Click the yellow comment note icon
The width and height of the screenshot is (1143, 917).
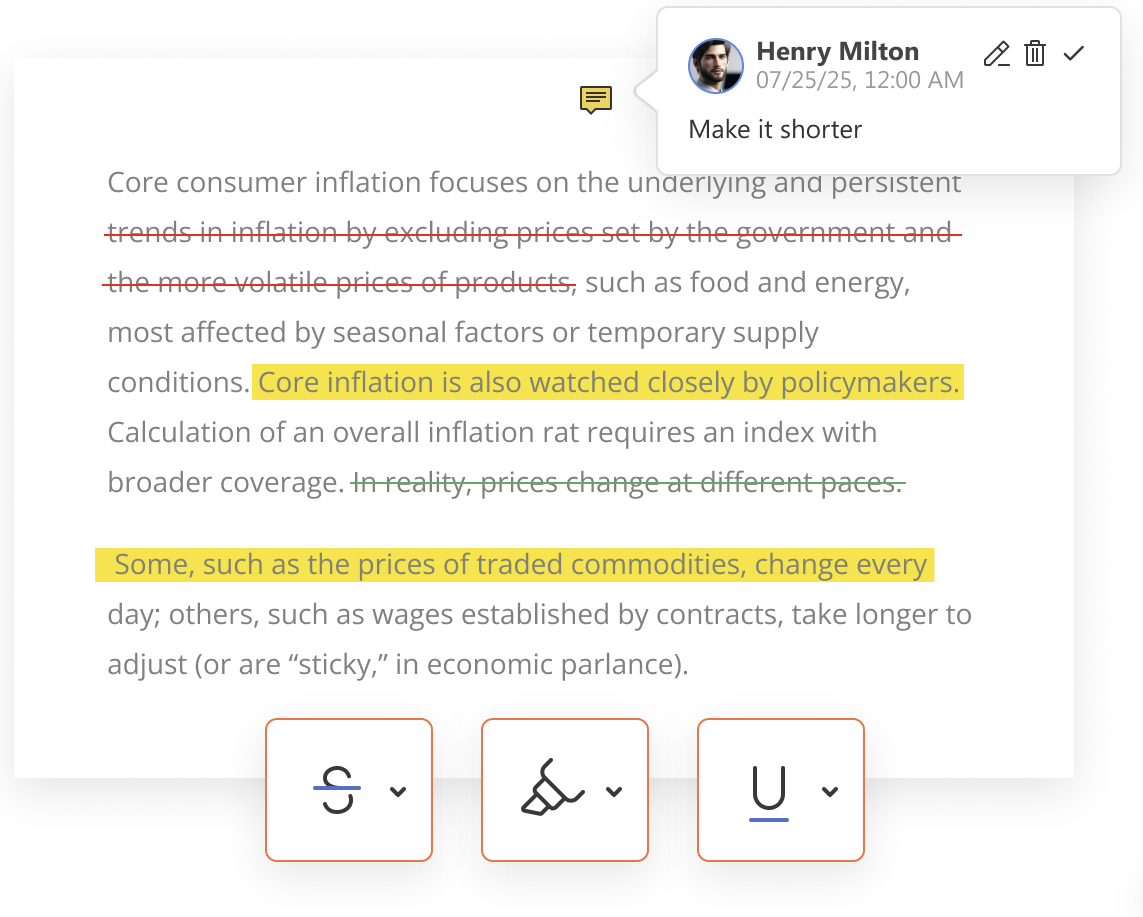click(x=596, y=99)
